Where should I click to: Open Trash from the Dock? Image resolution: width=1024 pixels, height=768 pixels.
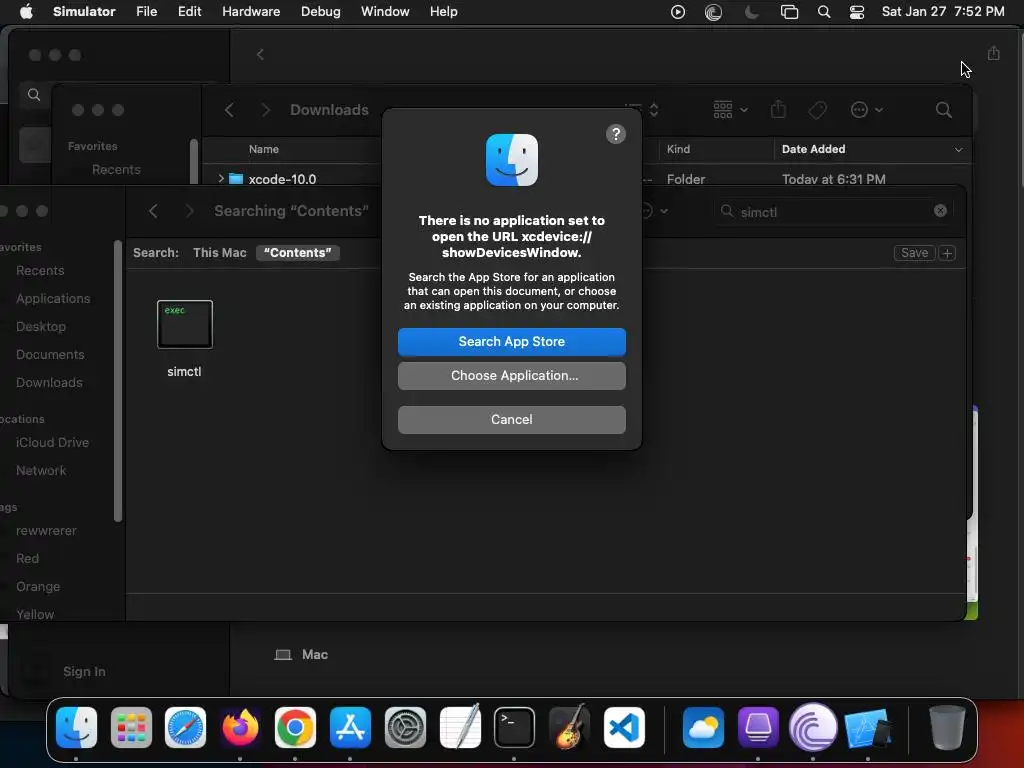pyautogui.click(x=946, y=727)
